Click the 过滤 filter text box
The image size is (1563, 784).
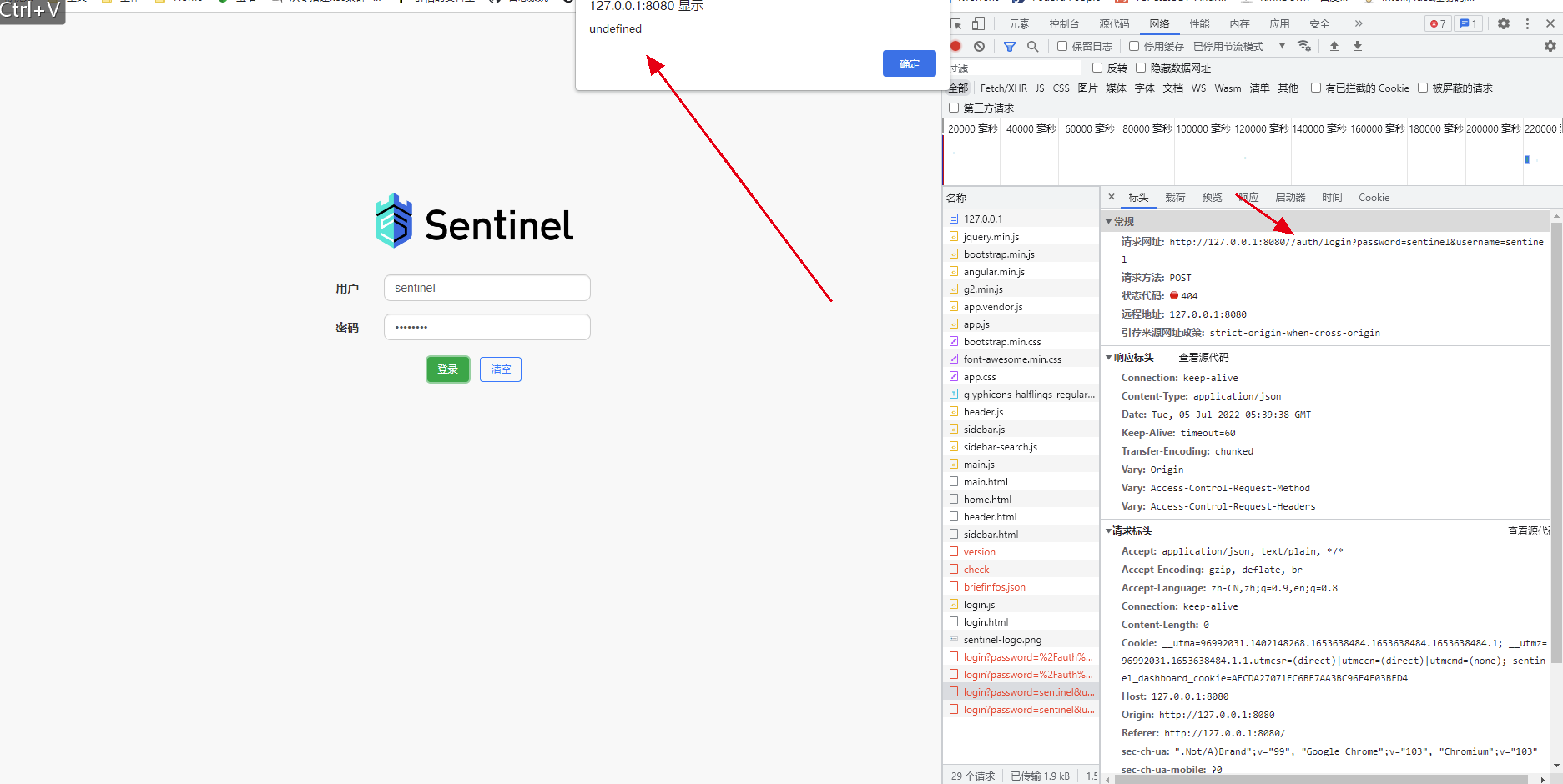click(x=1015, y=68)
